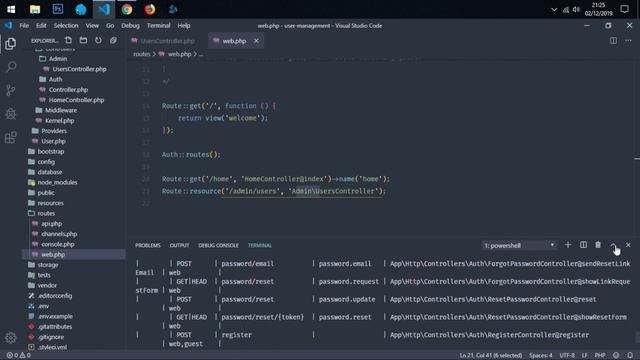Open the Search view in activity bar

[11, 67]
